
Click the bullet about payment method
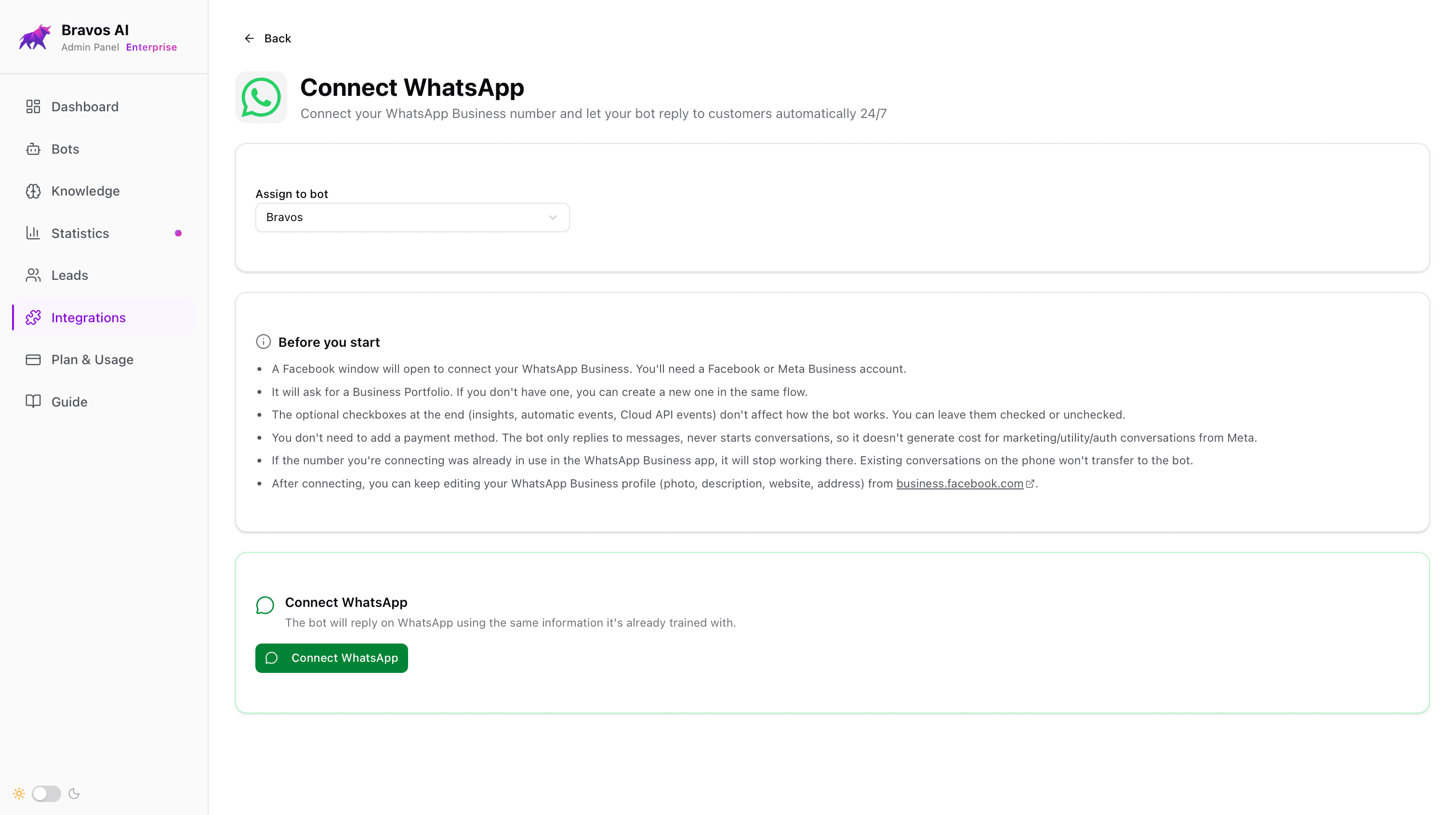(764, 438)
